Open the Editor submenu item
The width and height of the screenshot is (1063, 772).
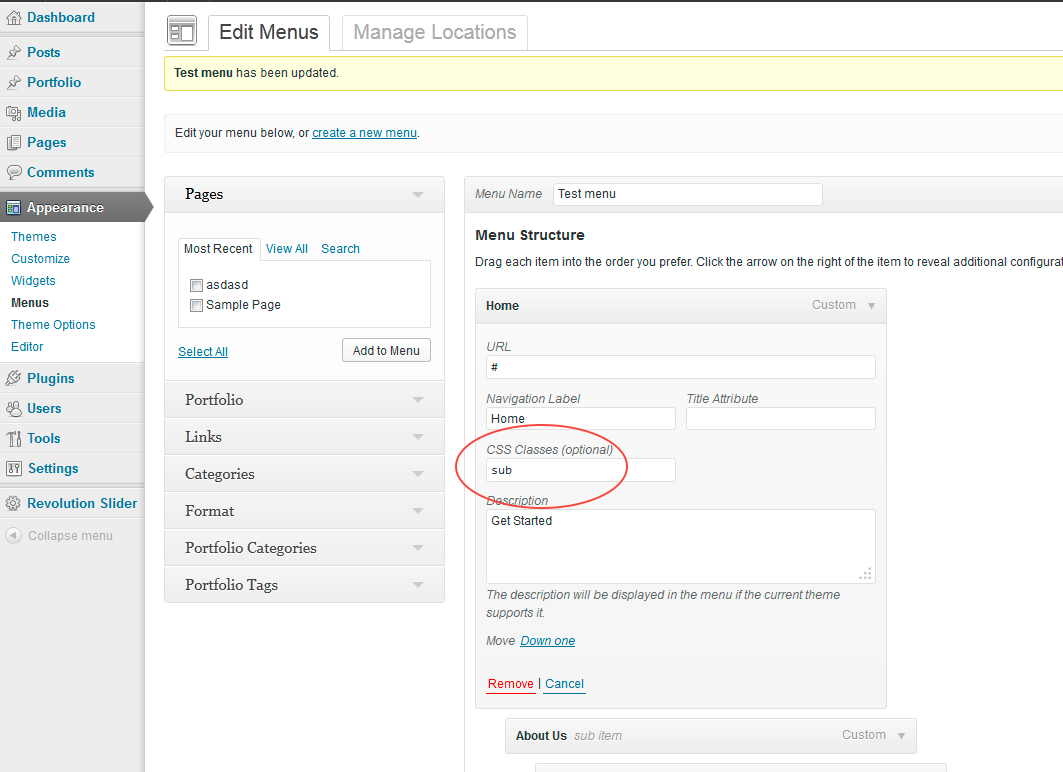point(27,346)
